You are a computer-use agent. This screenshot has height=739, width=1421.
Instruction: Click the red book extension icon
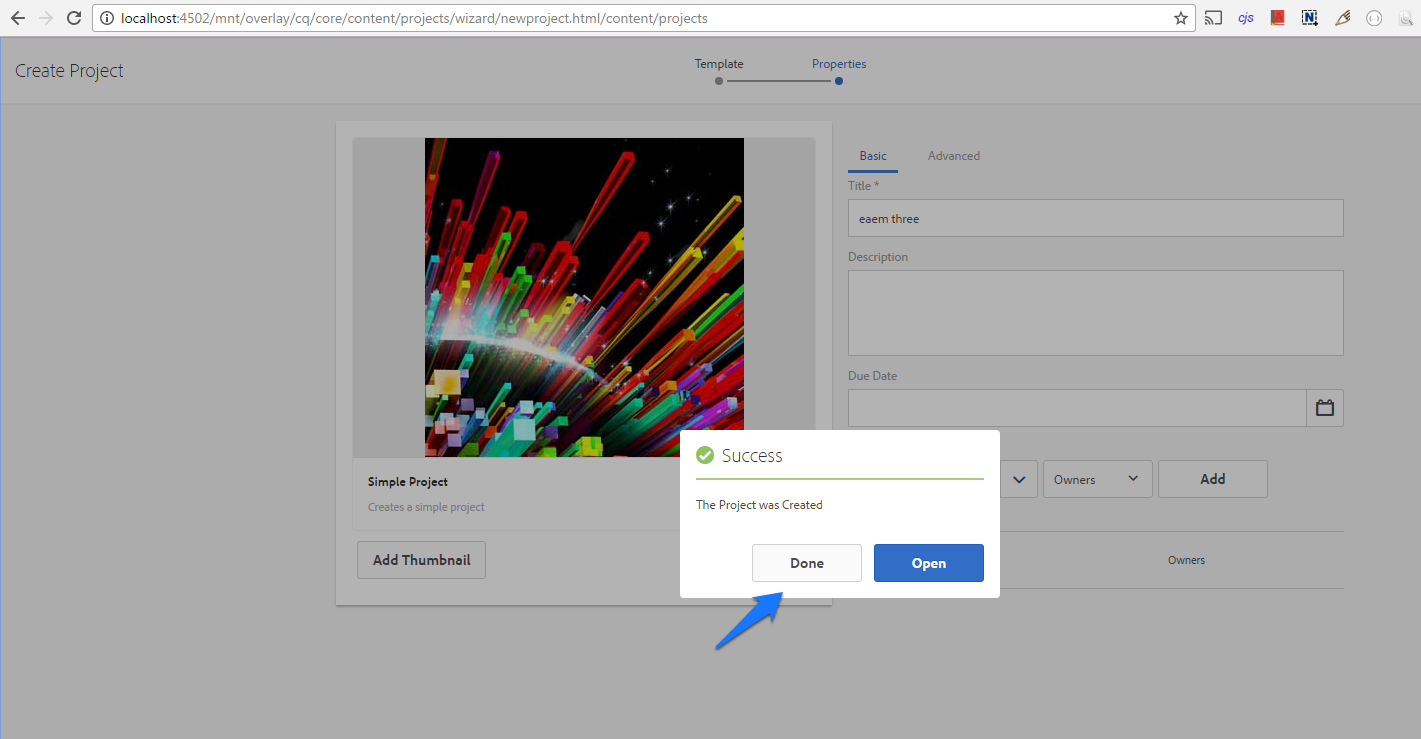click(1277, 18)
